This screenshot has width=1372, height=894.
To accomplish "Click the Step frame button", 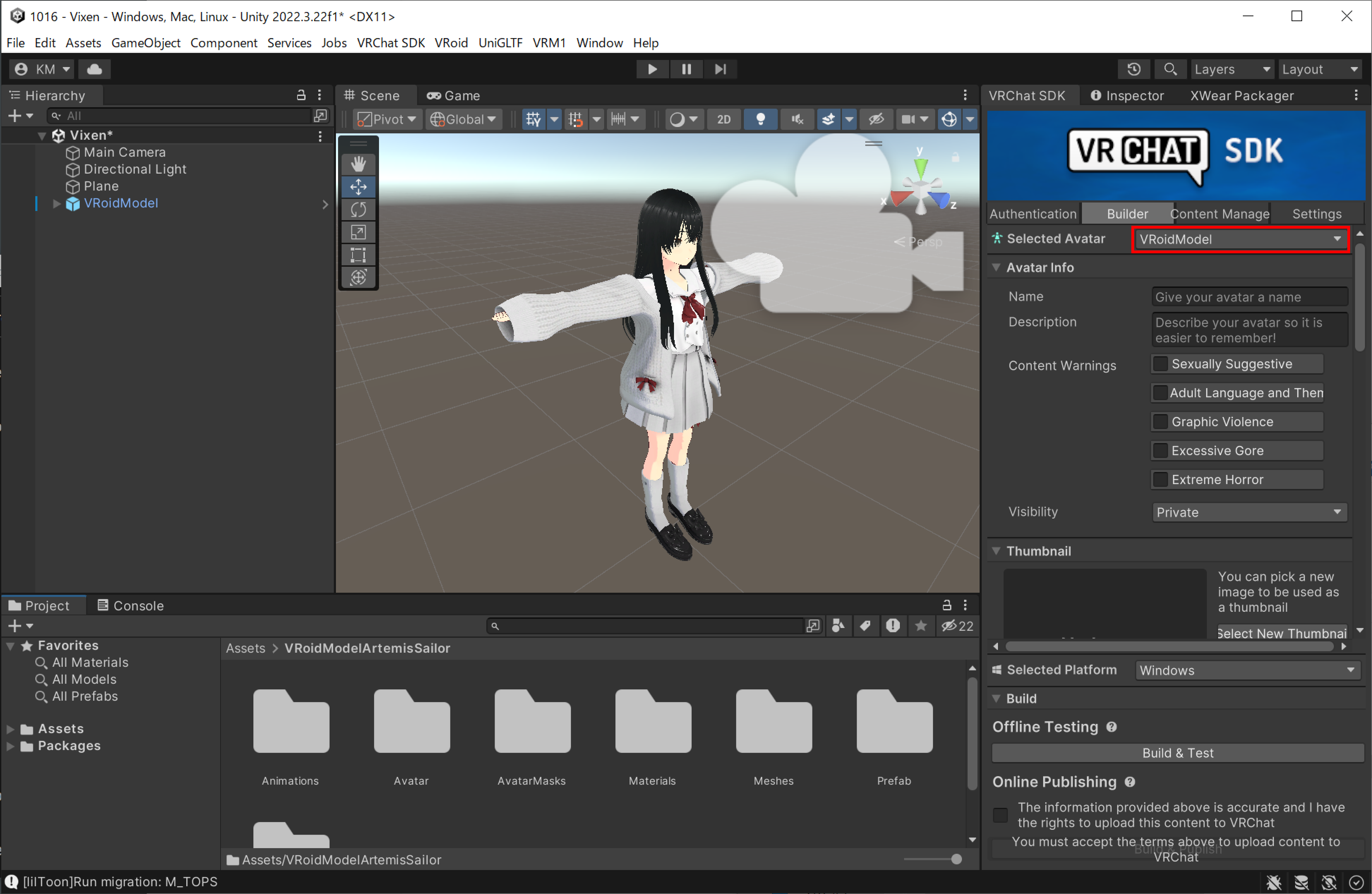I will [720, 69].
